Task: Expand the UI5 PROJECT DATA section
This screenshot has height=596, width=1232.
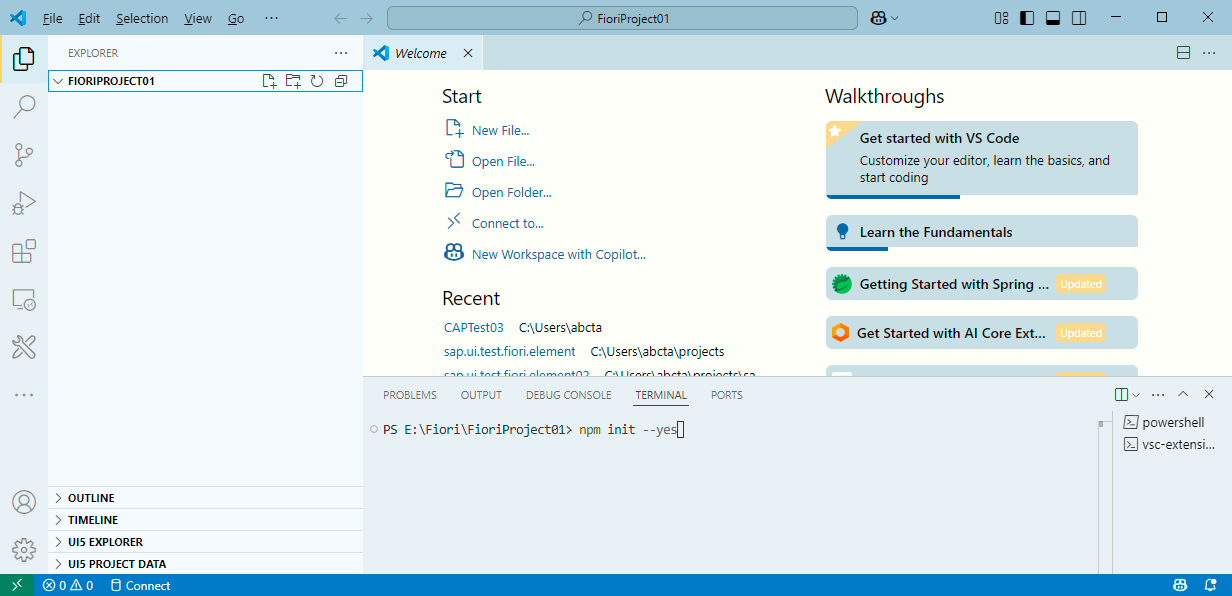Action: (x=205, y=564)
